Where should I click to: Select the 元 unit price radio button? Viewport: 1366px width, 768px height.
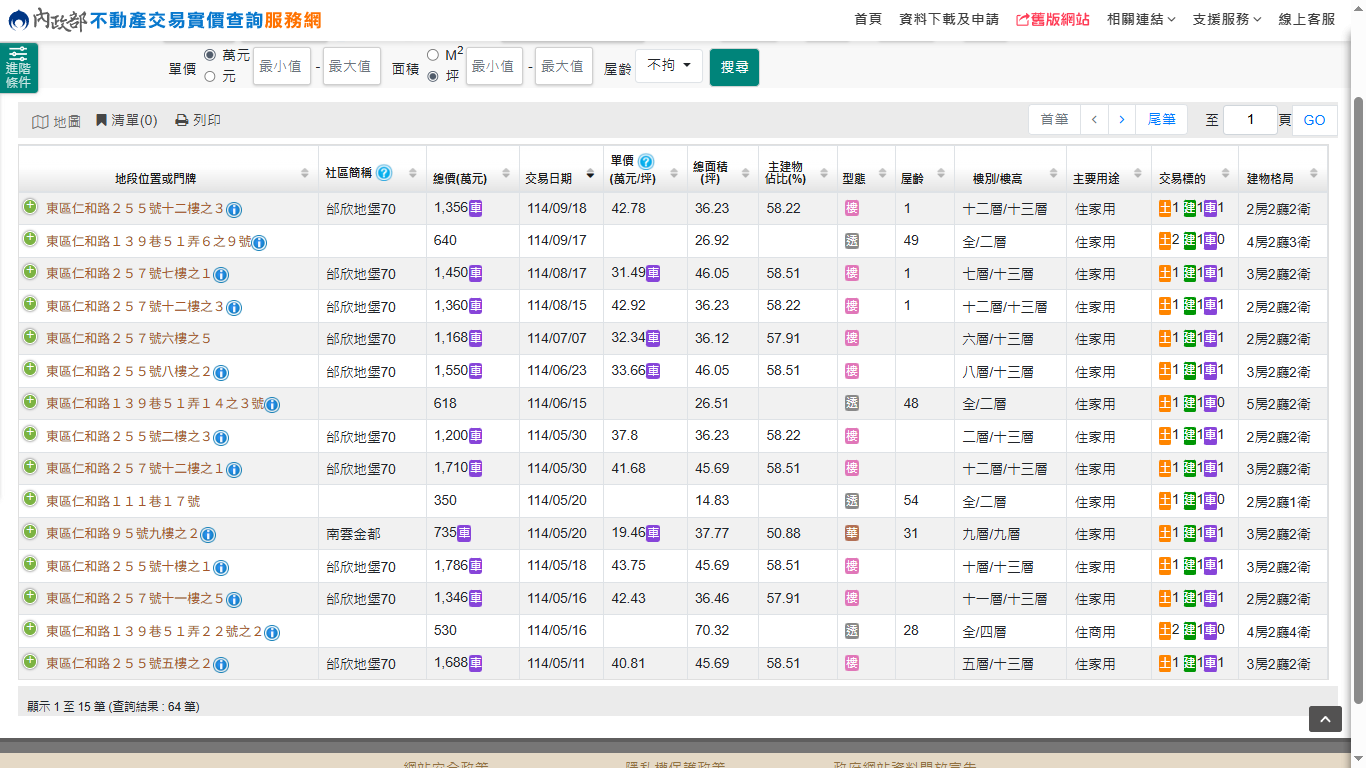tap(210, 76)
